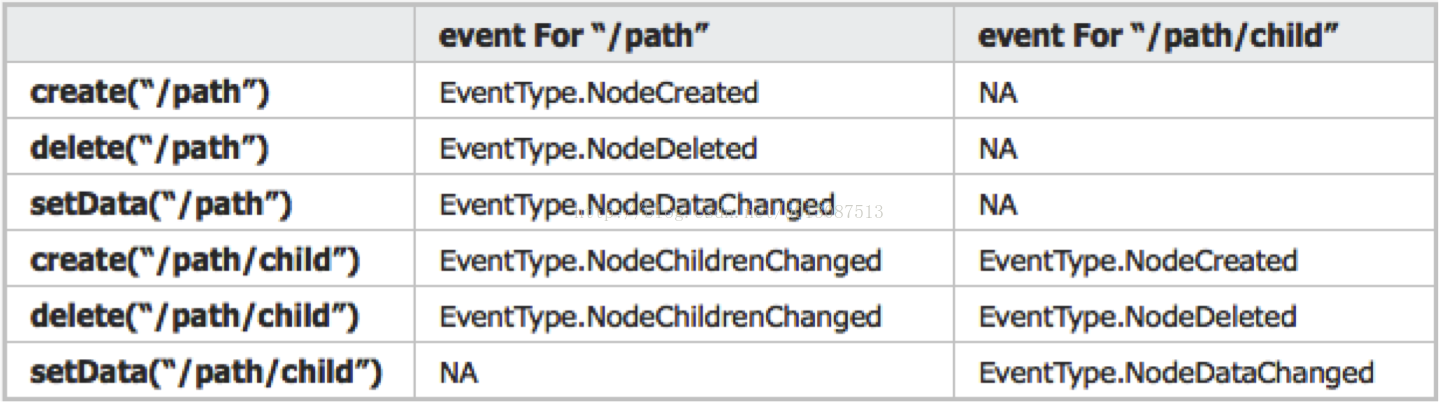Select the setData("/path/child") row label
Image resolution: width=1439 pixels, height=402 pixels.
(206, 373)
